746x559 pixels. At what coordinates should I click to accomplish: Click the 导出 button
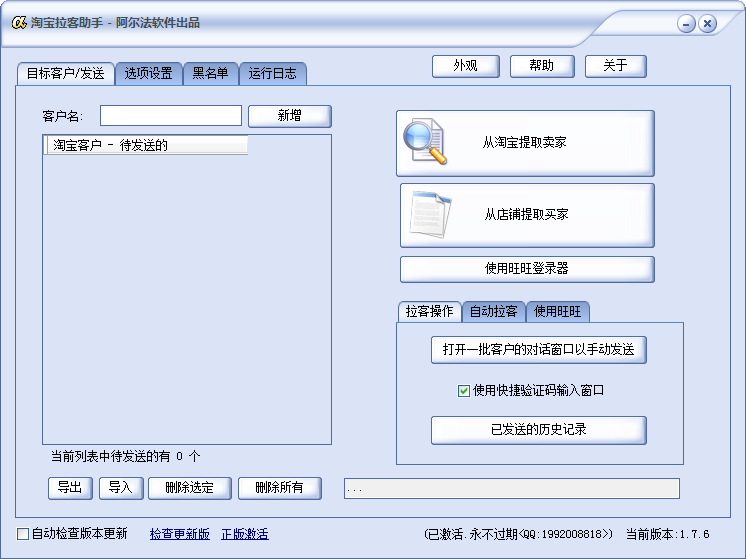click(70, 488)
